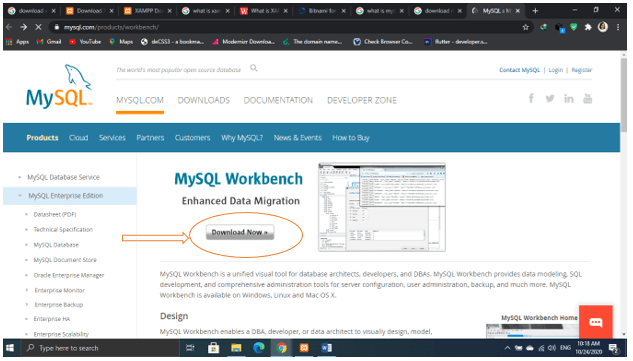Open MySQL Database Service sidebar link
The width and height of the screenshot is (633, 361).
pos(64,178)
